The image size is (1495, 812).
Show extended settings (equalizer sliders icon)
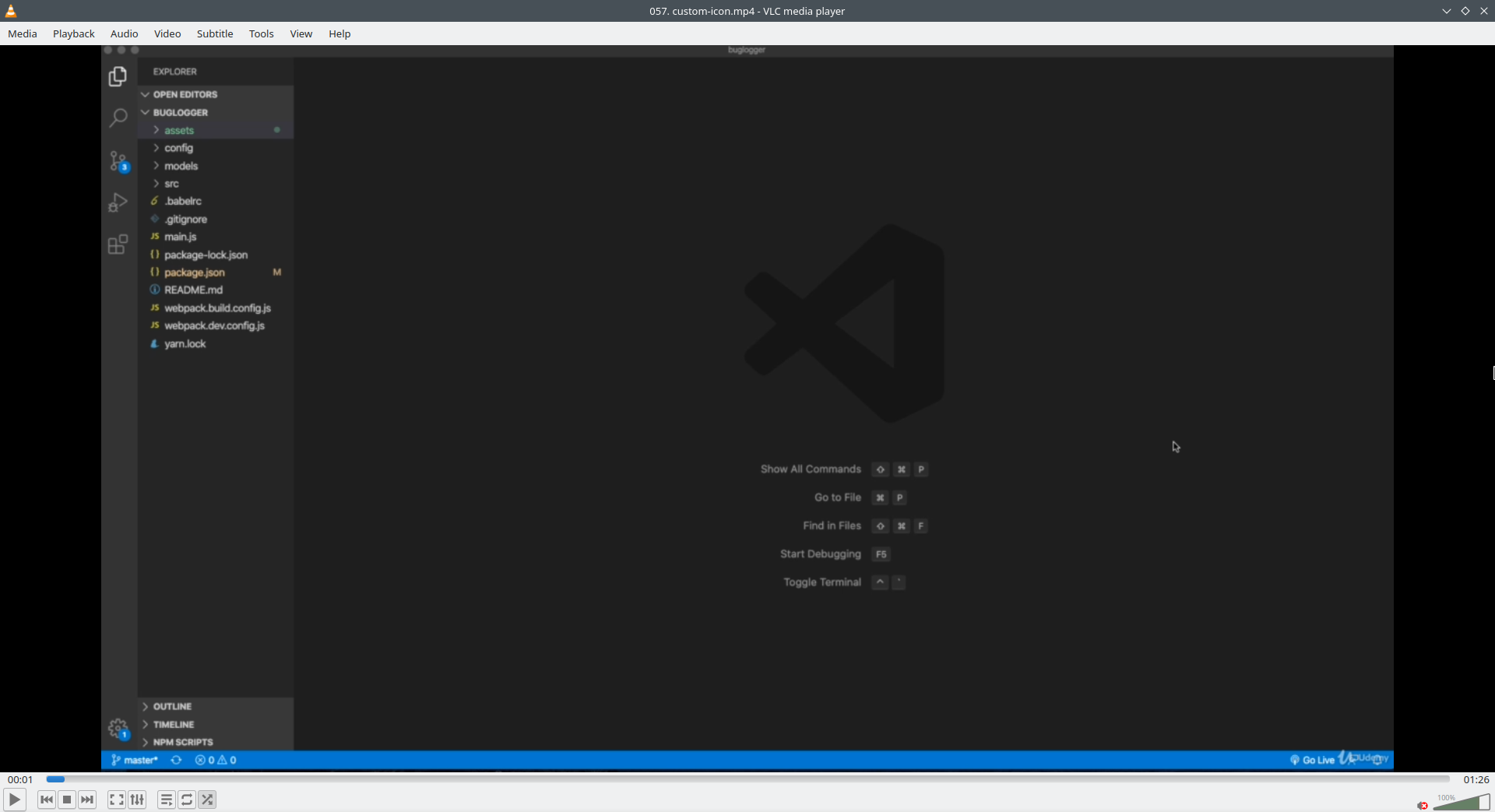coord(137,800)
